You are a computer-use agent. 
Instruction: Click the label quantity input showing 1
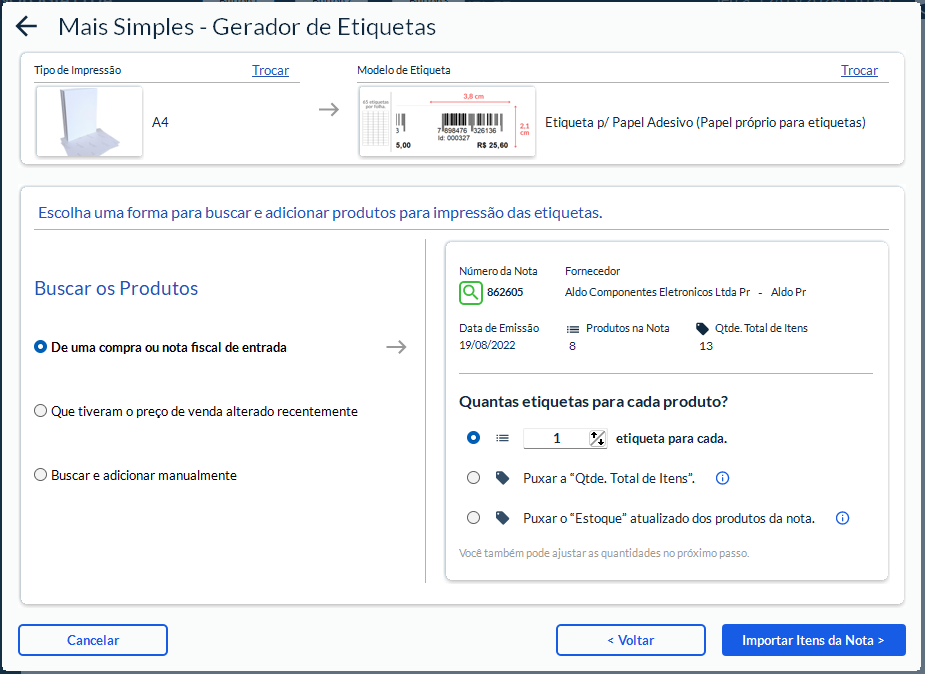(x=556, y=438)
